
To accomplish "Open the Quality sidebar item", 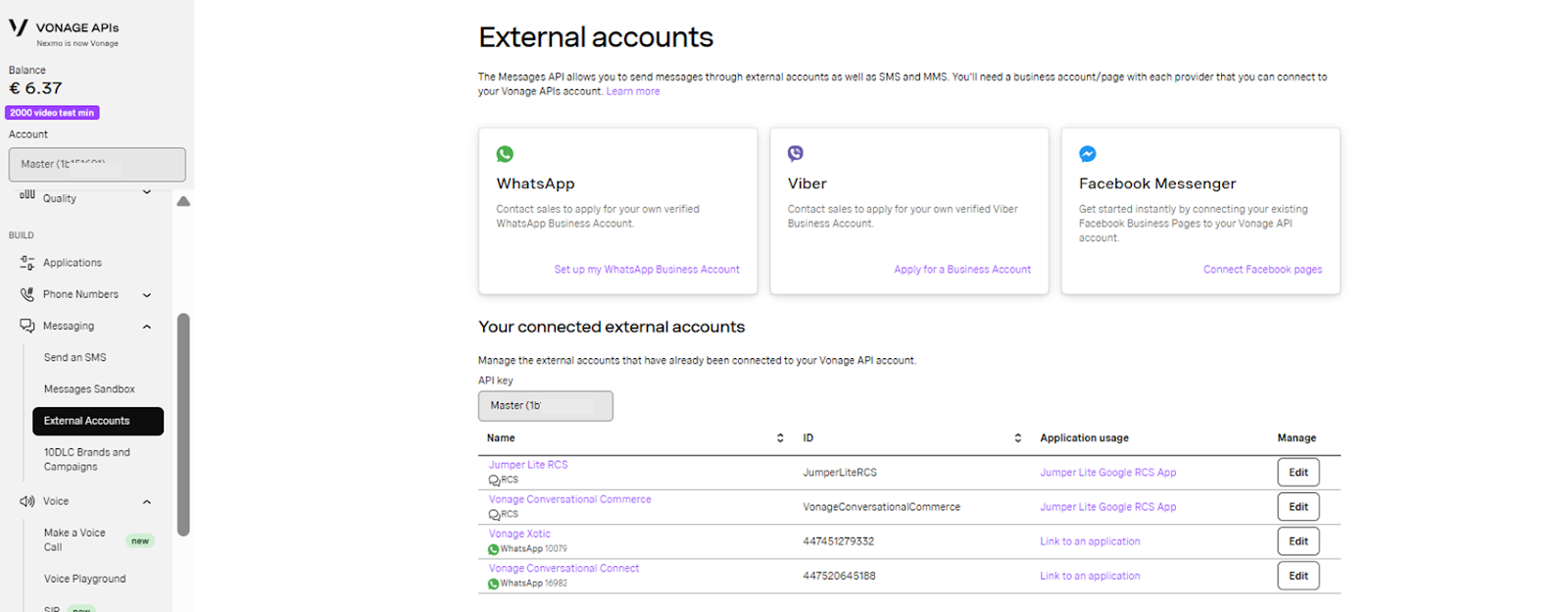I will (60, 198).
